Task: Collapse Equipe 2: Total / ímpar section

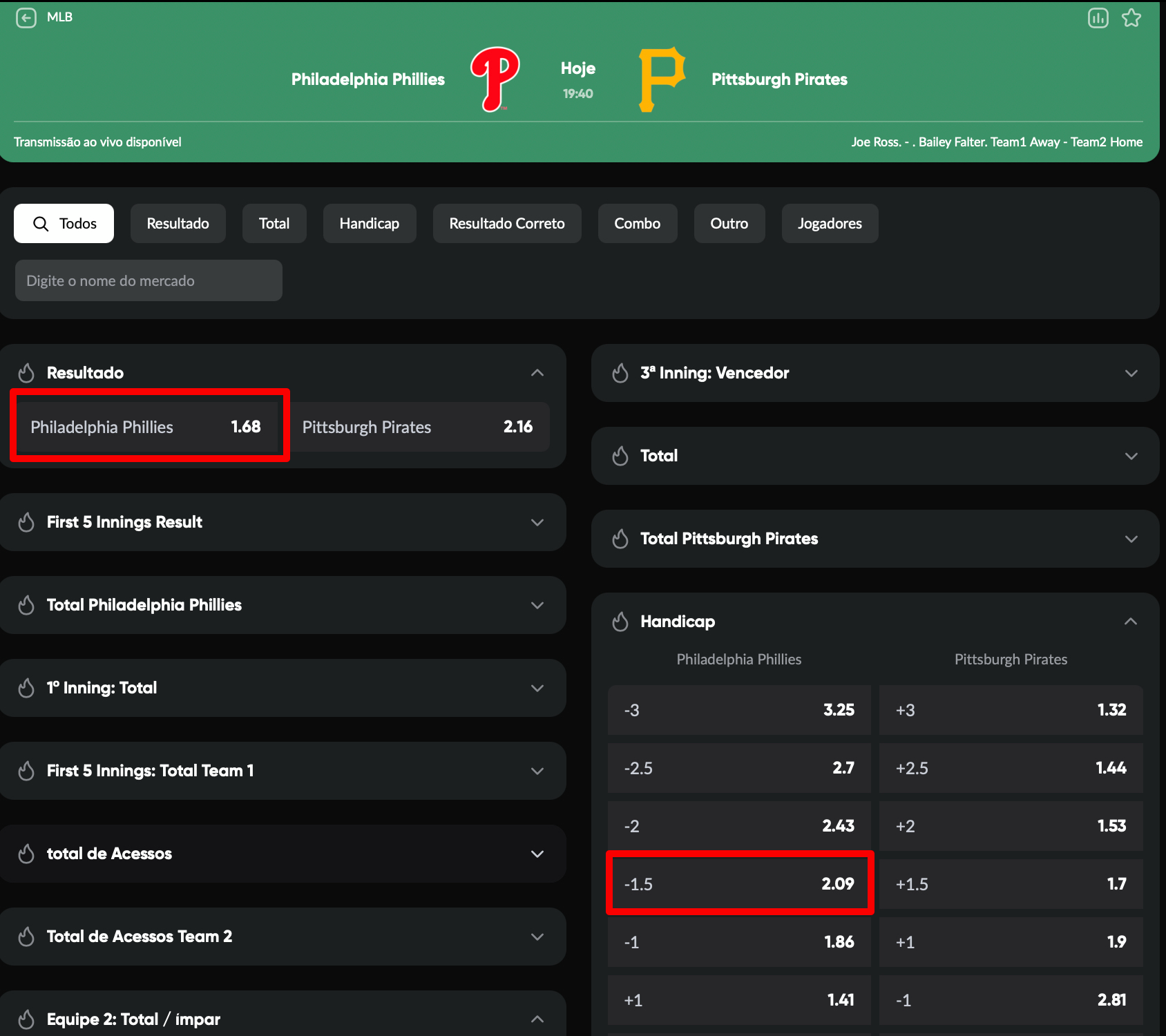Action: coord(537,1019)
